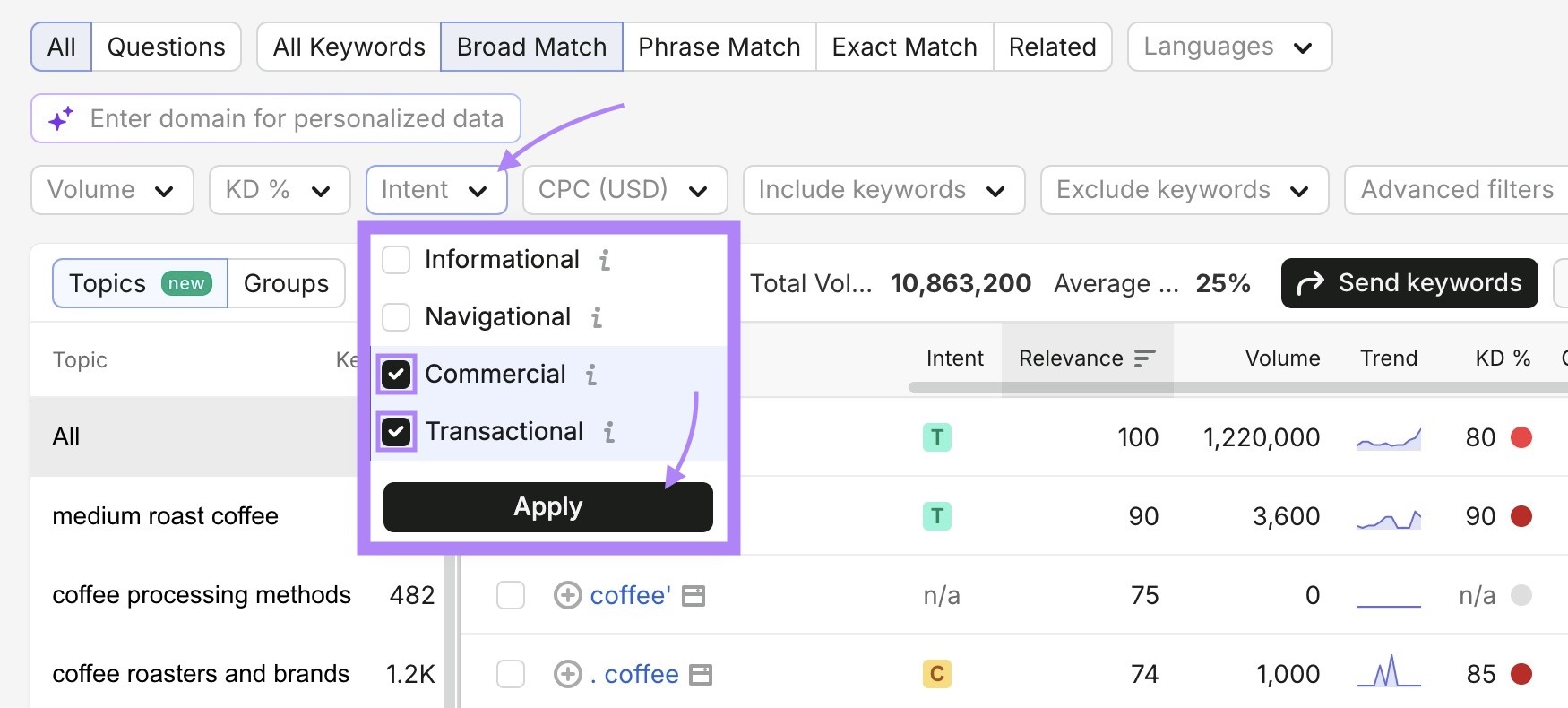This screenshot has height=708, width=1568.
Task: Select checkbox for coffee' keyword row
Action: 511,595
